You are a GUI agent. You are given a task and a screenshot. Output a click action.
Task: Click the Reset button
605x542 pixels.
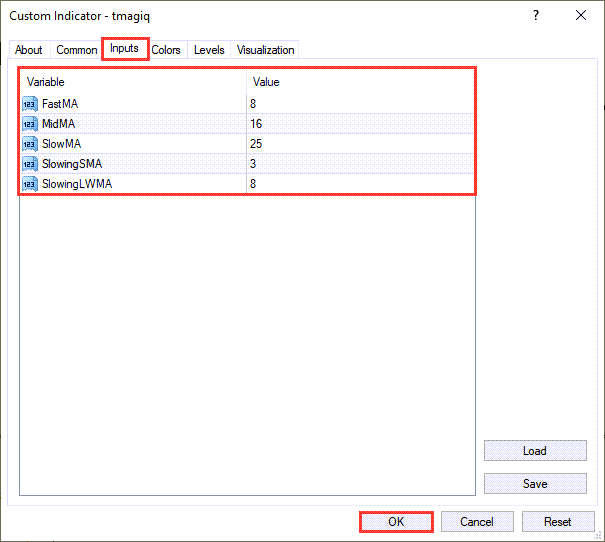tap(558, 522)
